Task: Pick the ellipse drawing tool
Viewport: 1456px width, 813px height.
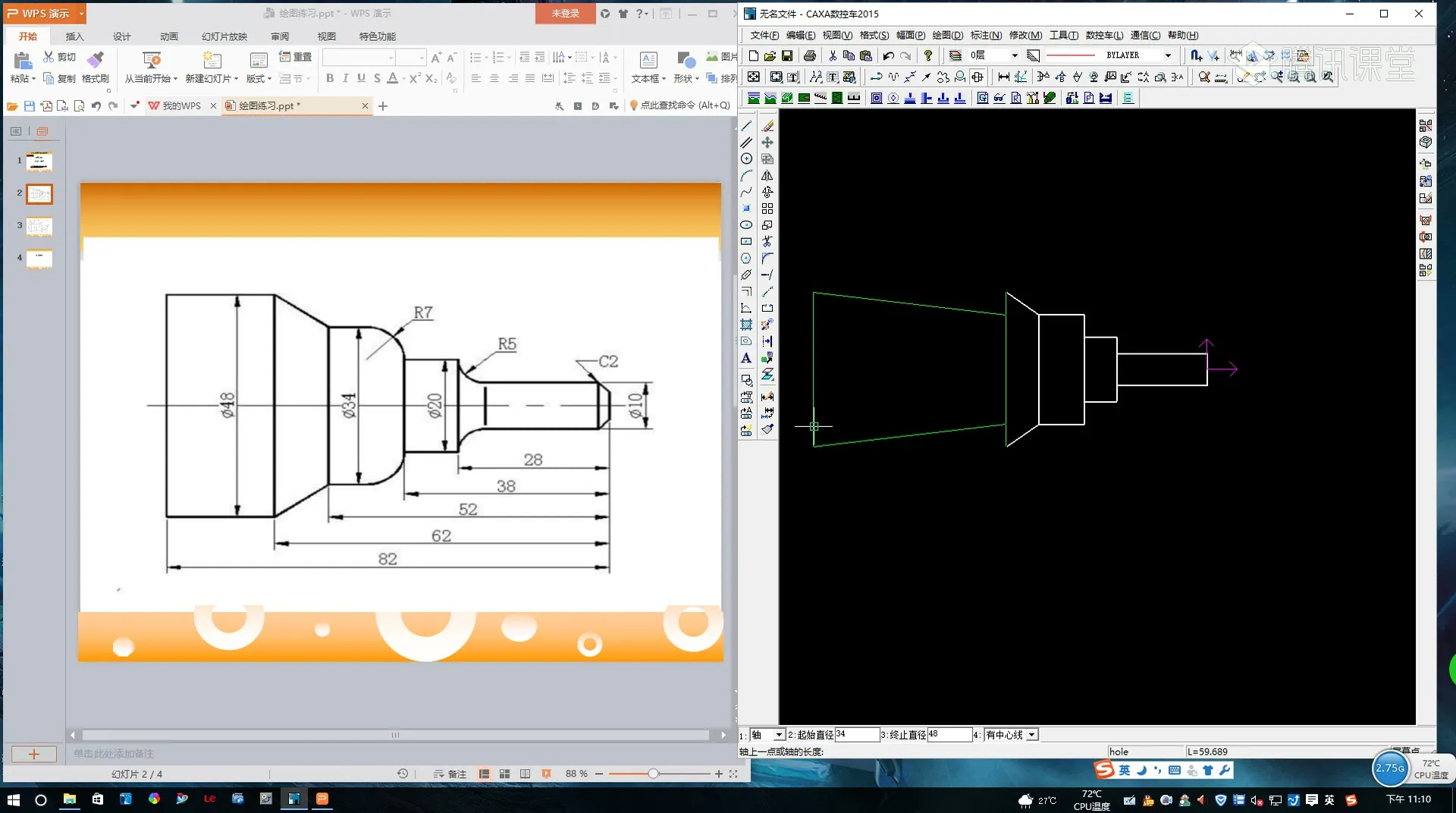Action: [746, 225]
